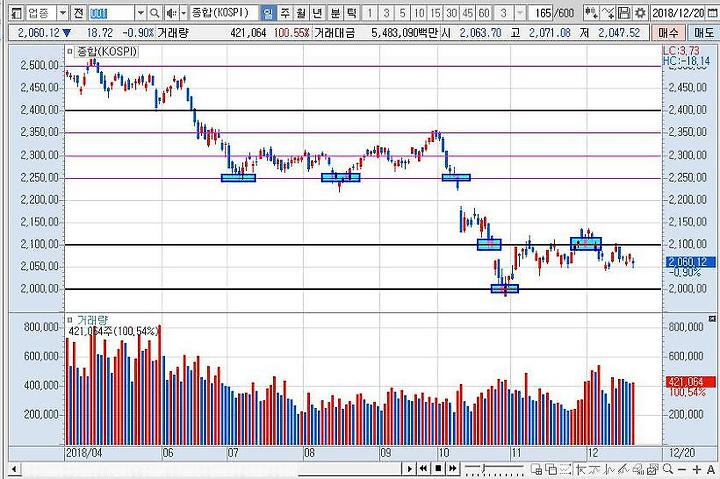Toggle the 거래량 legend square marker
This screenshot has height=479, width=720.
click(70, 320)
